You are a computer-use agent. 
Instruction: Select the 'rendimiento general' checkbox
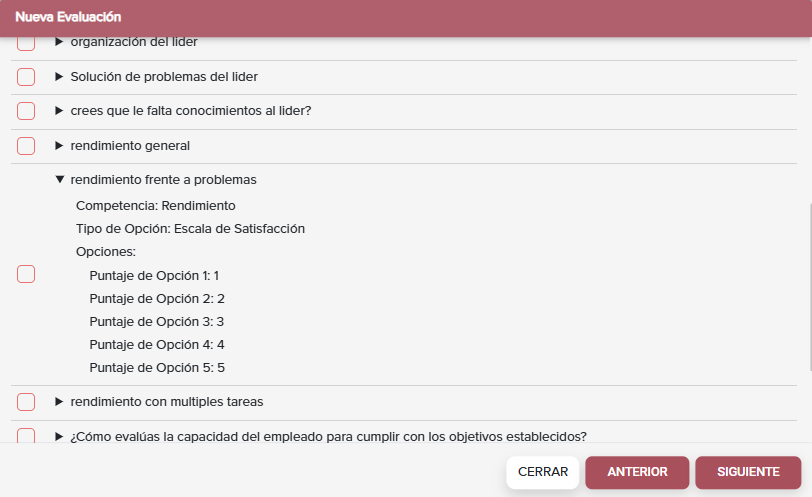(26, 146)
